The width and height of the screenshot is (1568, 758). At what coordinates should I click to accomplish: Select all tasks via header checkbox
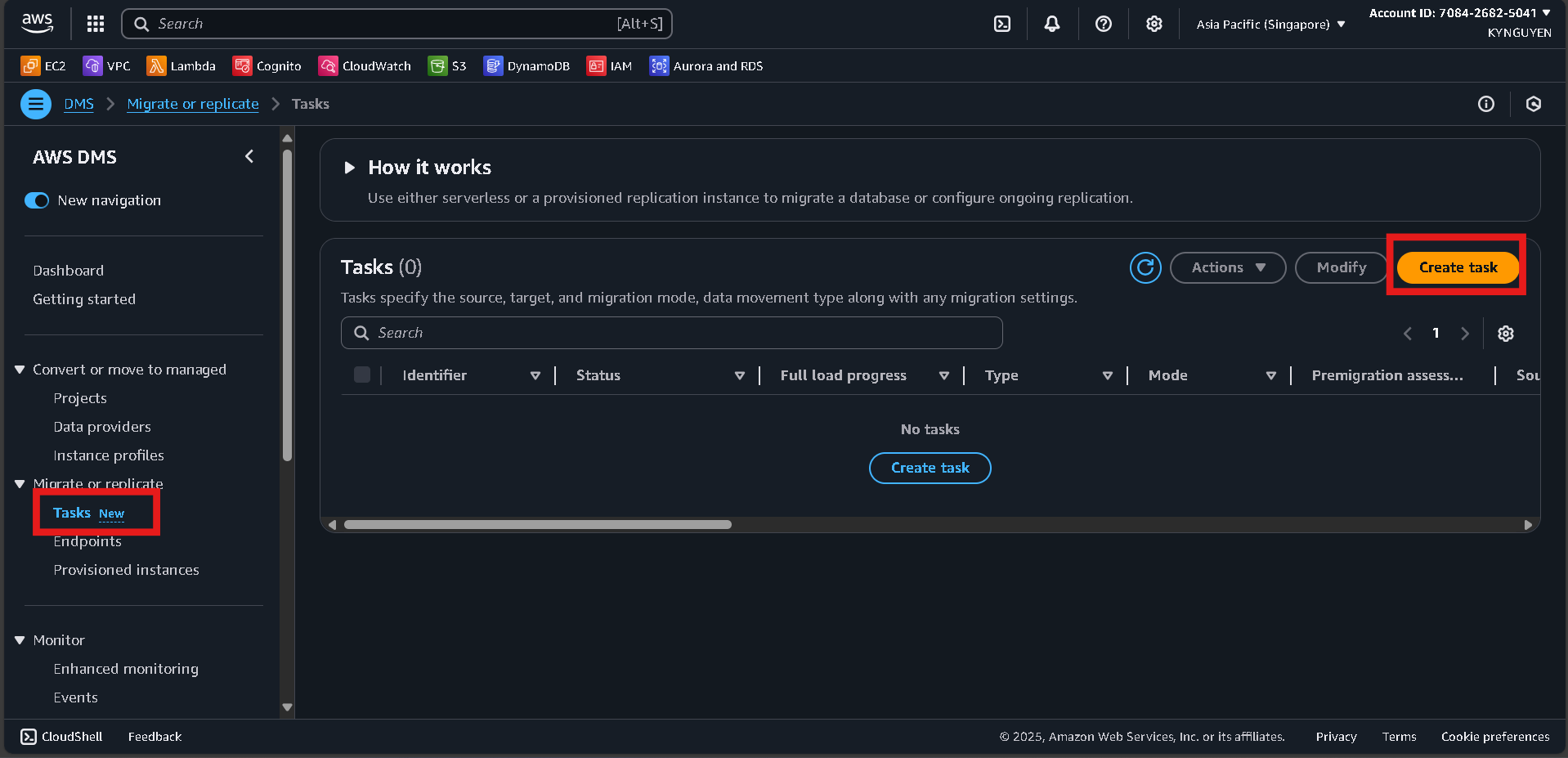point(362,375)
